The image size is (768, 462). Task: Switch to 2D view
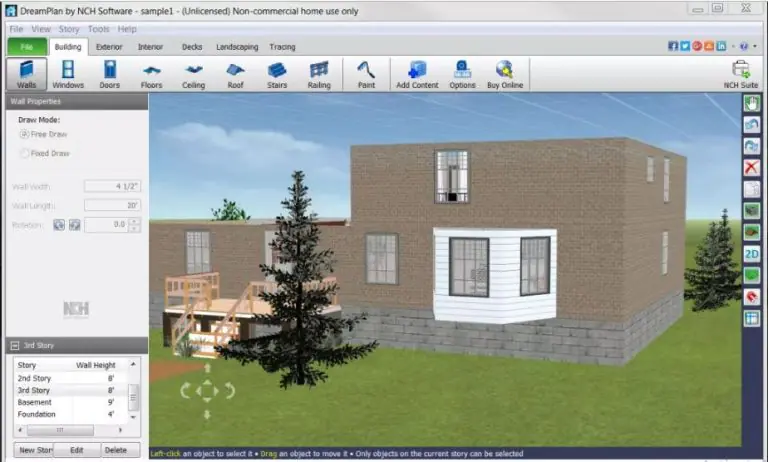[751, 254]
